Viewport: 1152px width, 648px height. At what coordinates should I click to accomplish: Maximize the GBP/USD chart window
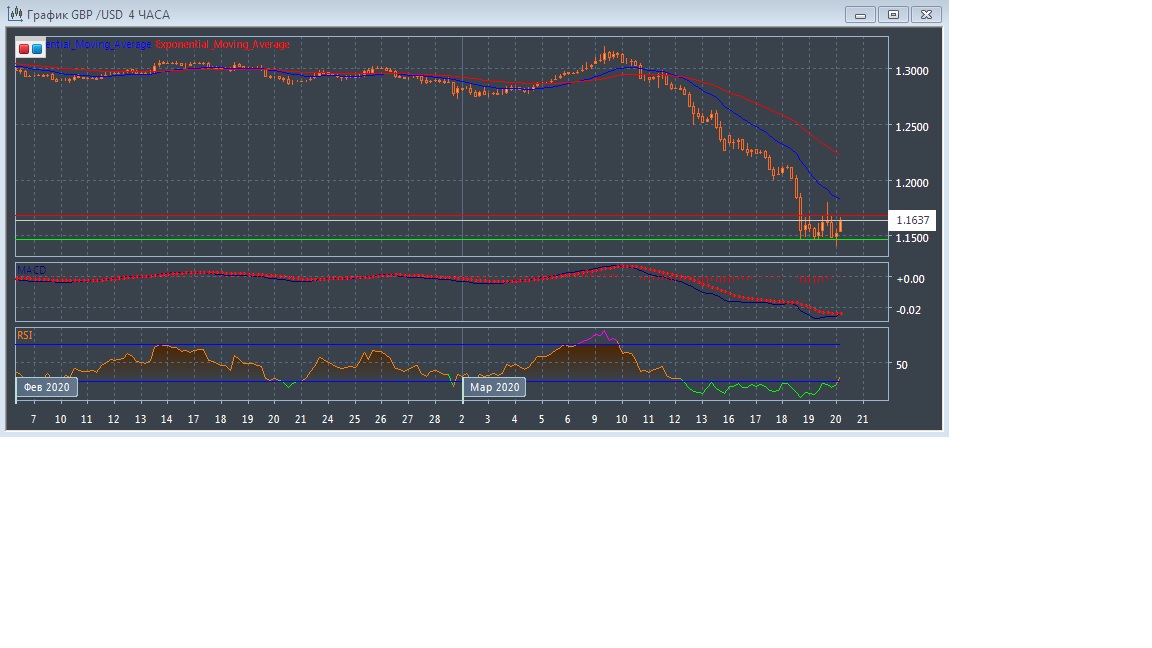coord(893,14)
